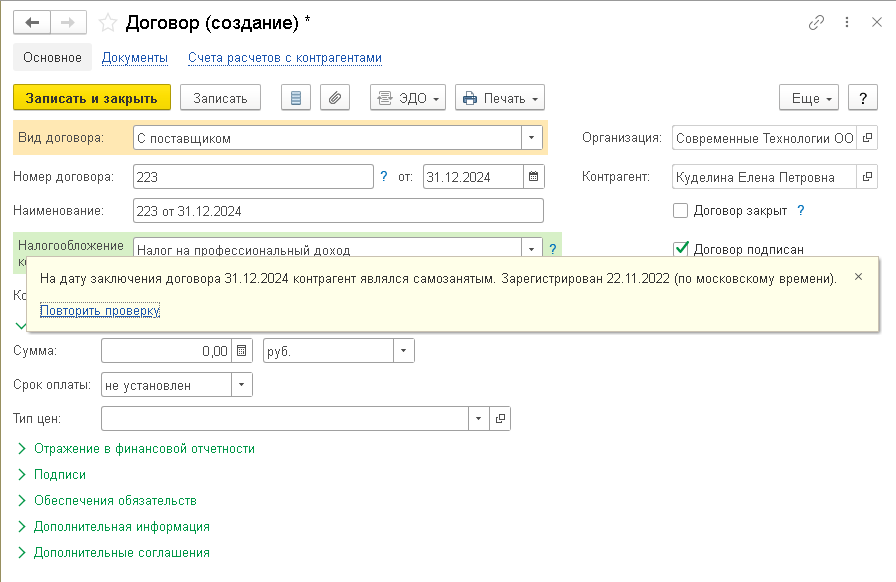The image size is (896, 582).
Task: Click the back navigation arrow
Action: pos(31,22)
